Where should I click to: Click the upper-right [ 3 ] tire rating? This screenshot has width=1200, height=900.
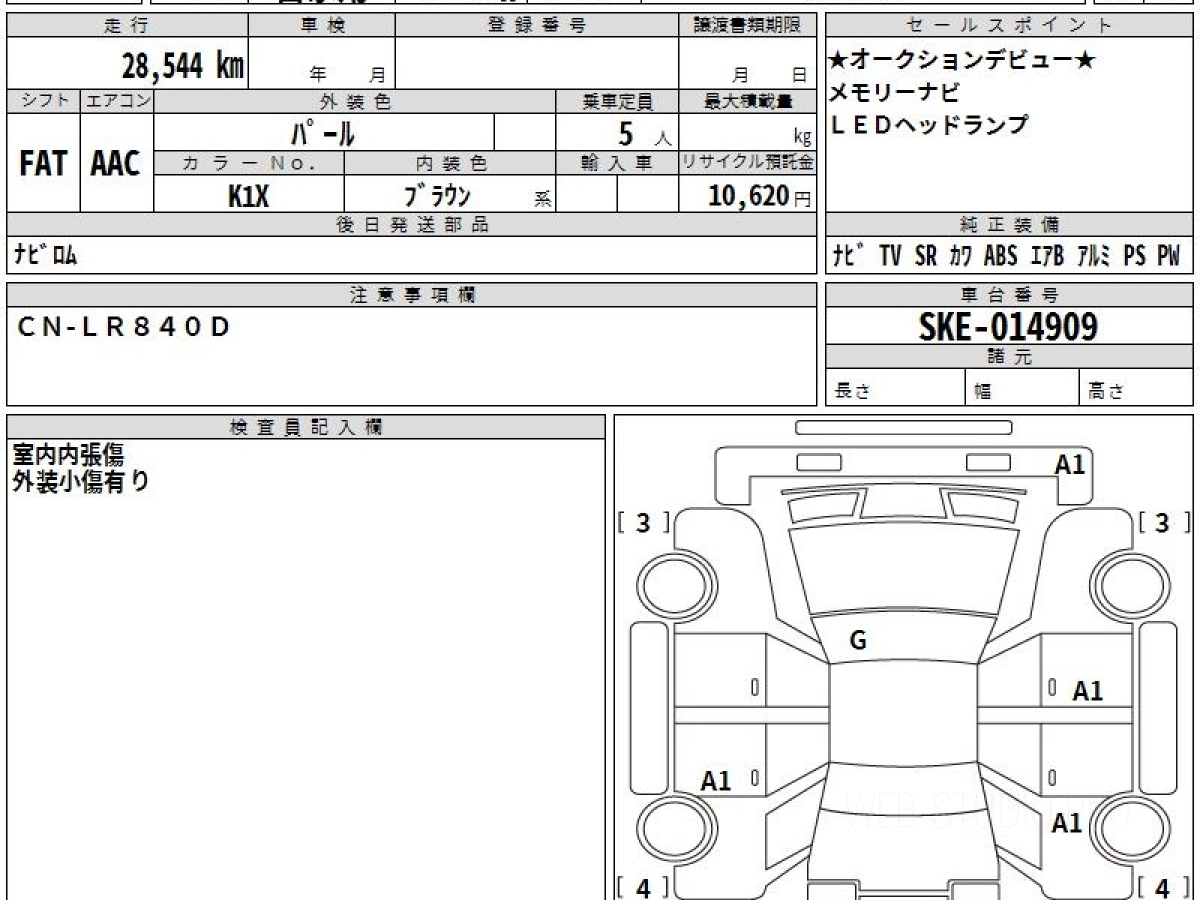pos(1162,522)
